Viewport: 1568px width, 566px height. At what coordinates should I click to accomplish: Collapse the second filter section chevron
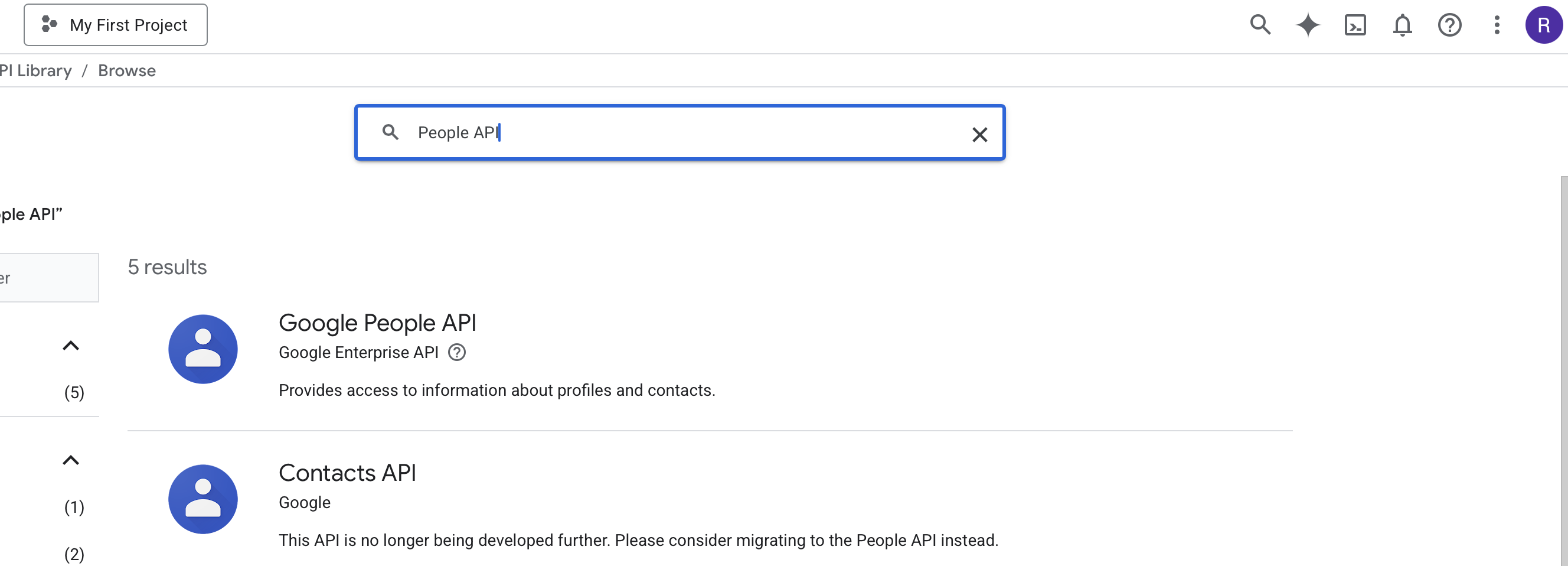(x=71, y=460)
